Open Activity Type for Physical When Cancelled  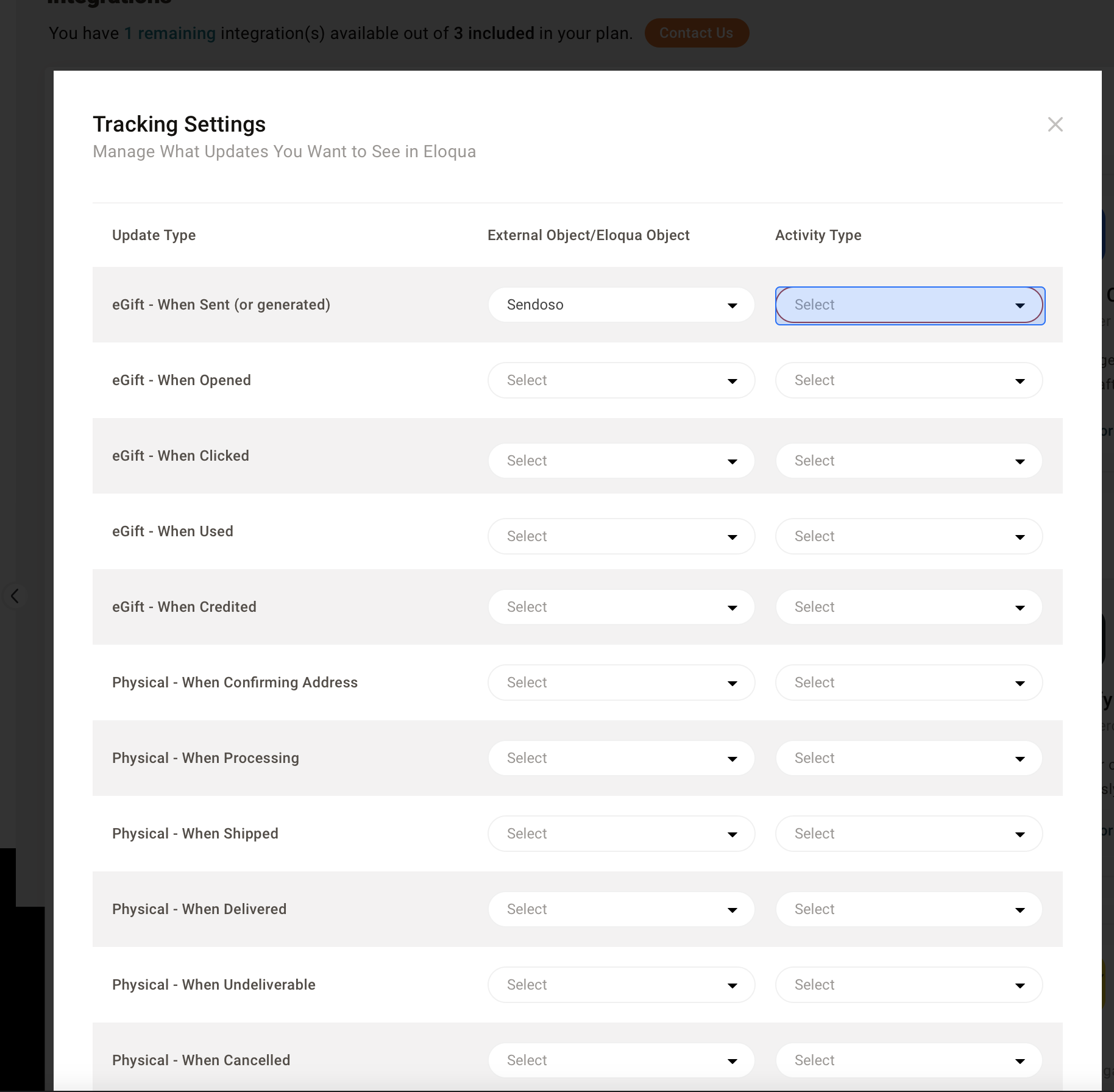[x=909, y=1060]
